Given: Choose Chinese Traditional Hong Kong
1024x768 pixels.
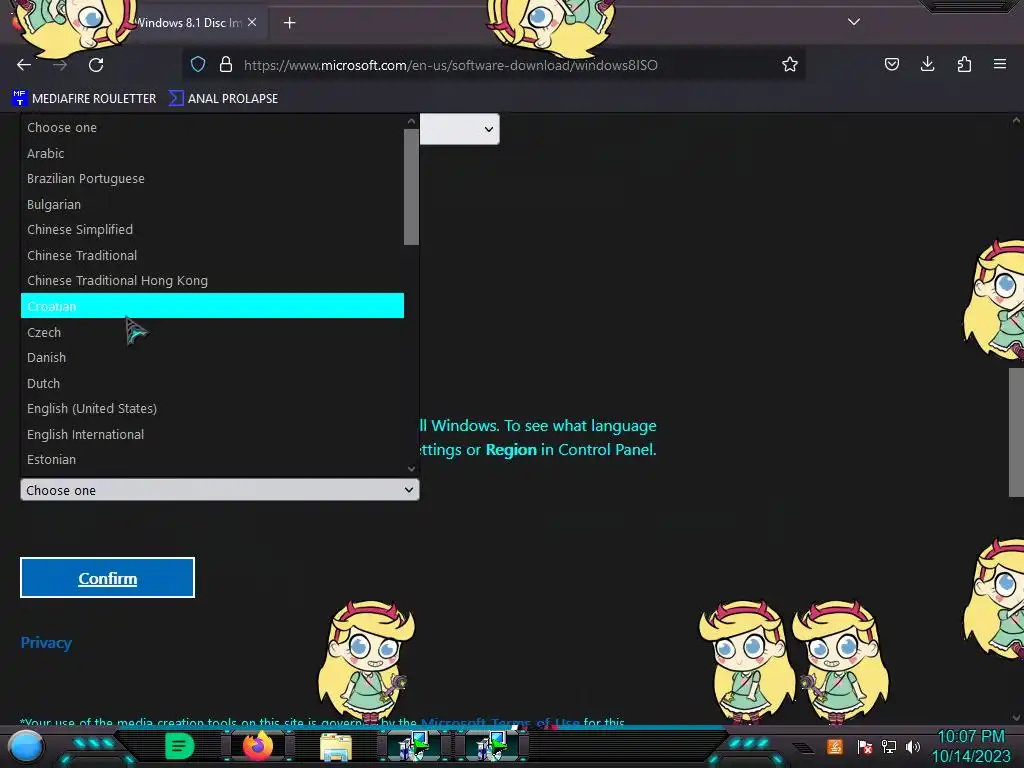Looking at the screenshot, I should tap(212, 280).
